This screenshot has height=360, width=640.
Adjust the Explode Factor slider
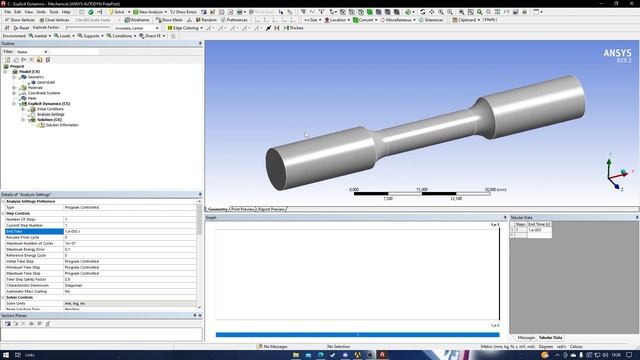pos(88,28)
